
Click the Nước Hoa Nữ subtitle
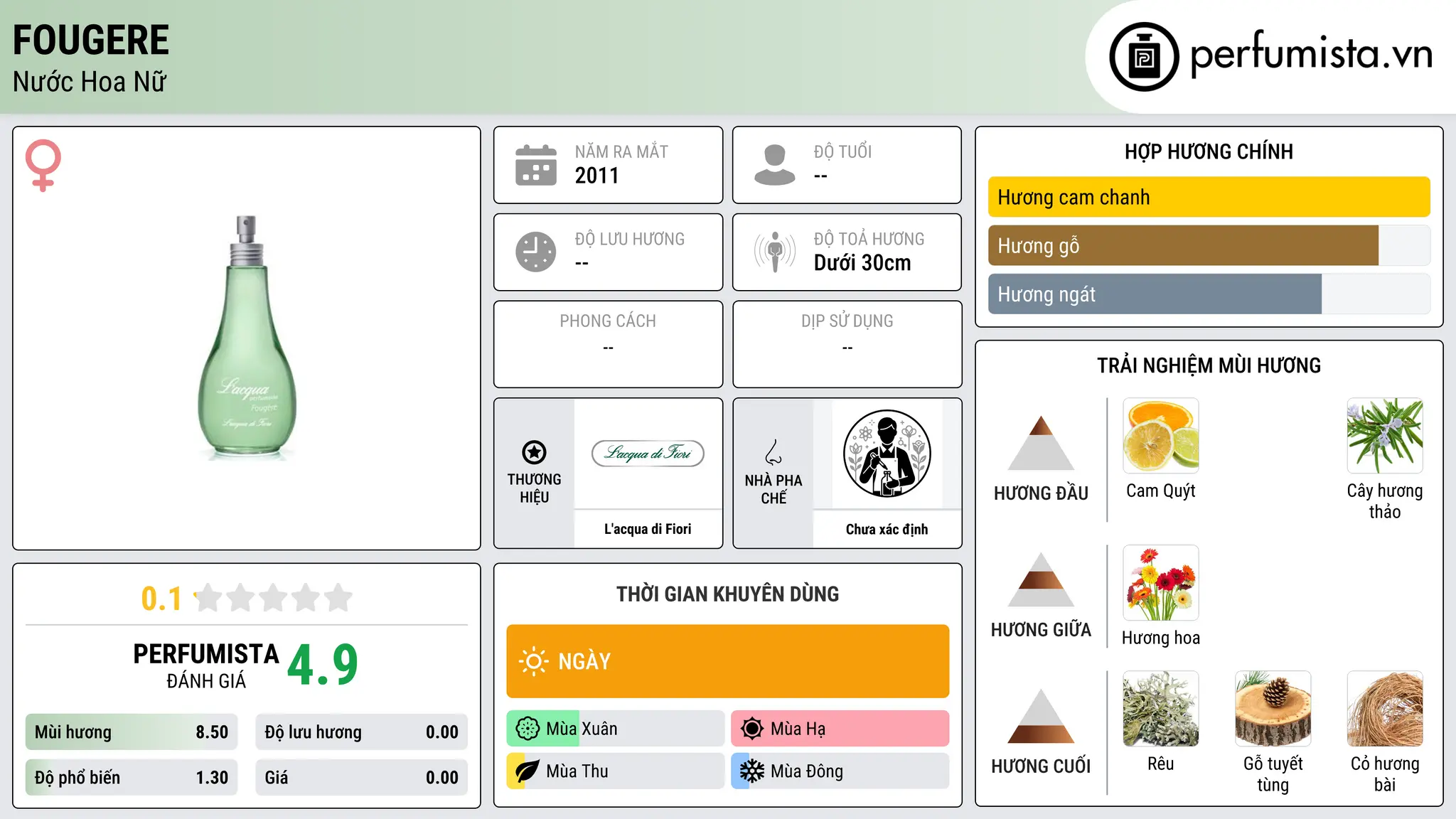coord(90,82)
